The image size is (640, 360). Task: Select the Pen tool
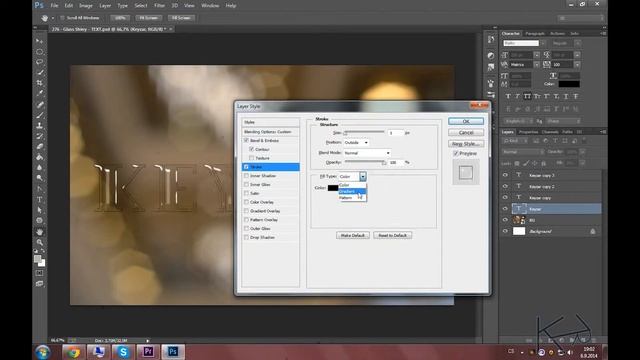pos(40,189)
